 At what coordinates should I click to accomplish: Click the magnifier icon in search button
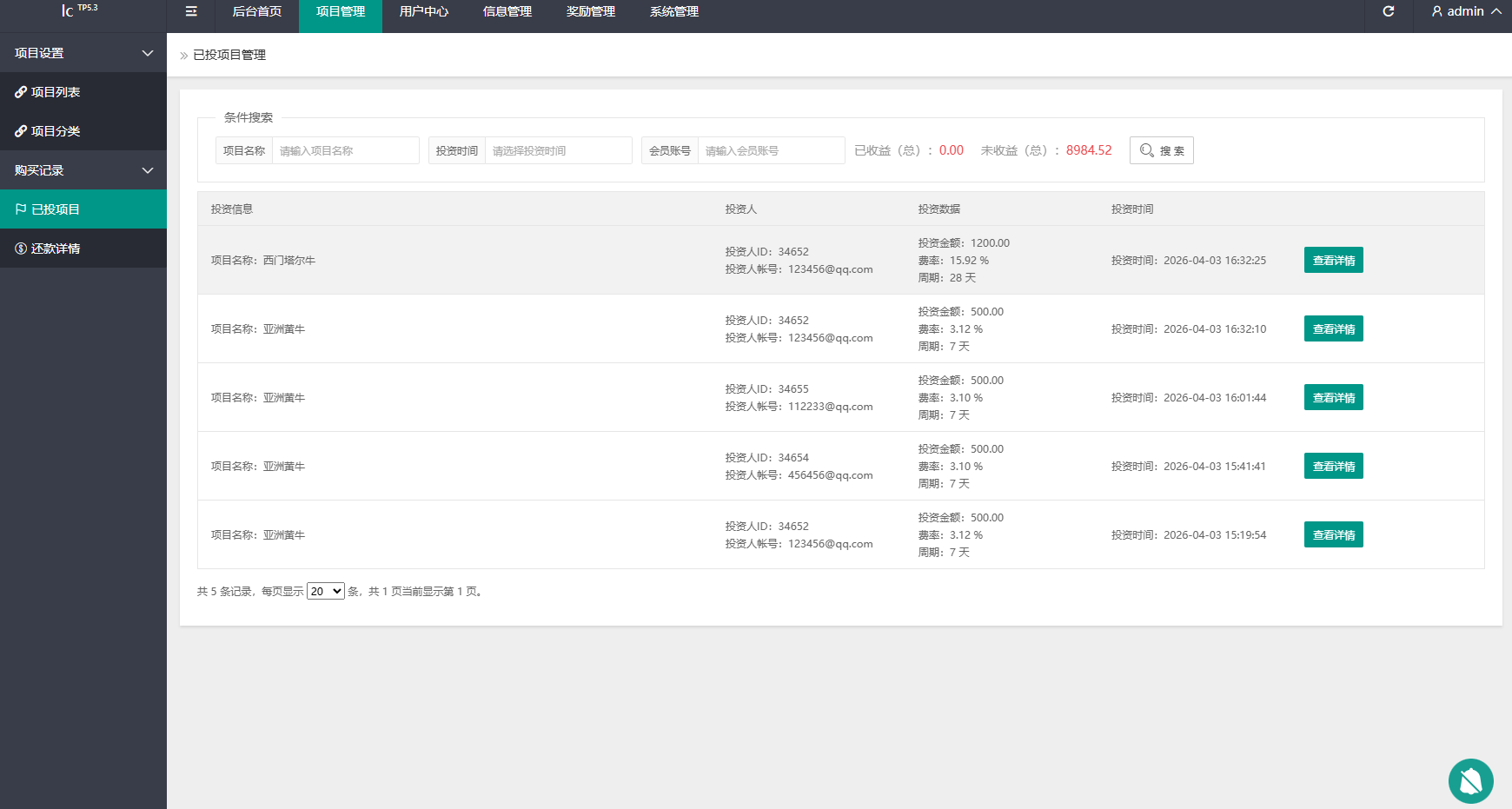(x=1147, y=150)
